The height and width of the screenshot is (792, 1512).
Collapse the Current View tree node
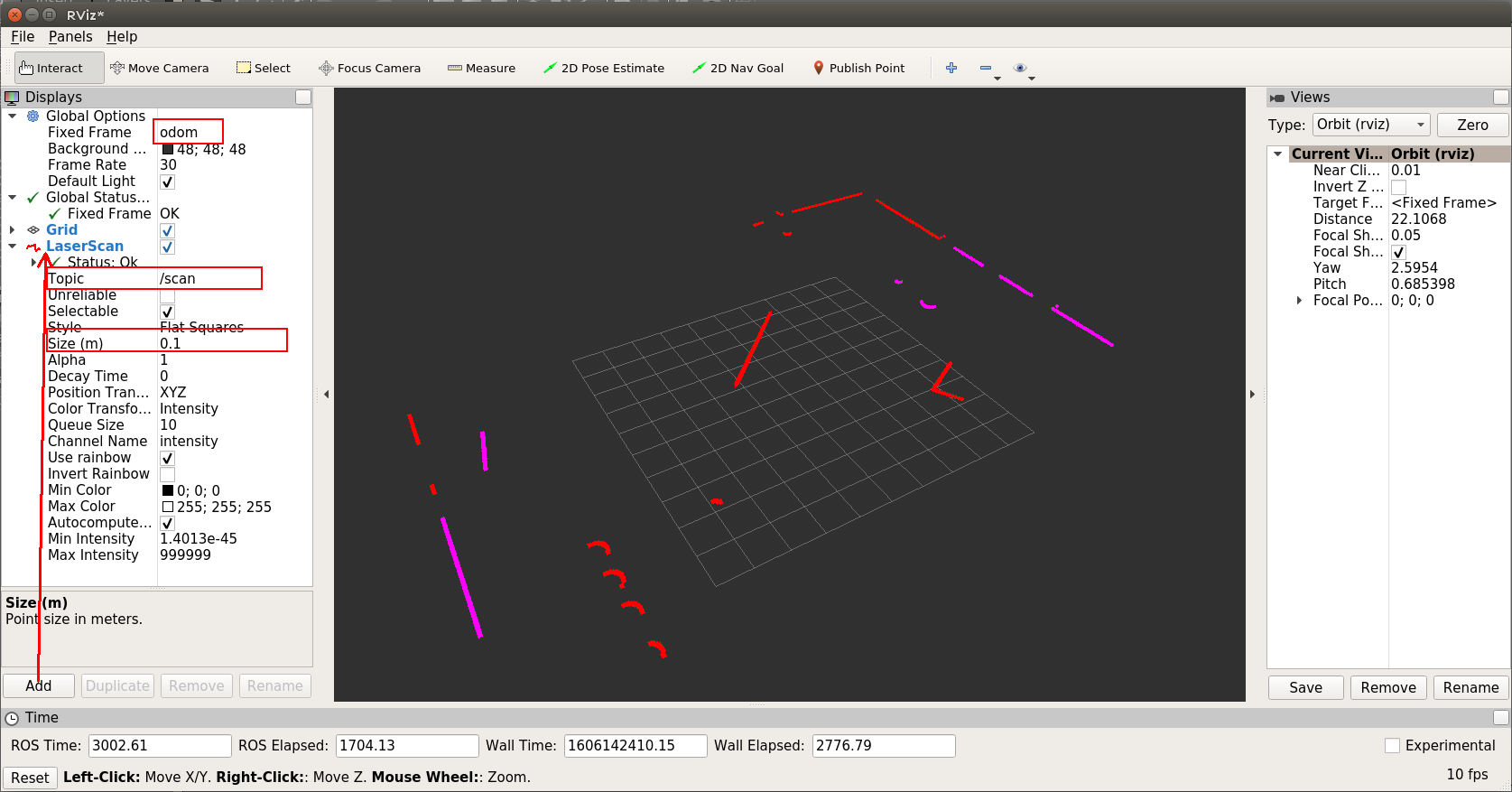pos(1278,154)
